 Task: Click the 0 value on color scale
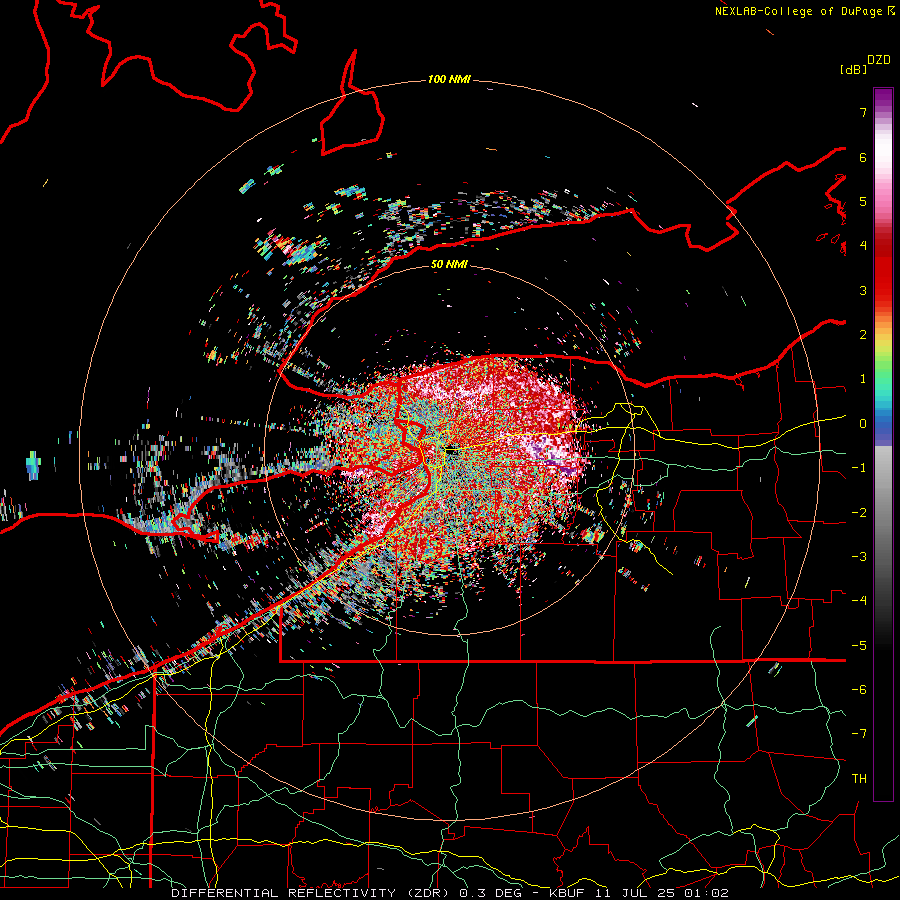pyautogui.click(x=863, y=424)
